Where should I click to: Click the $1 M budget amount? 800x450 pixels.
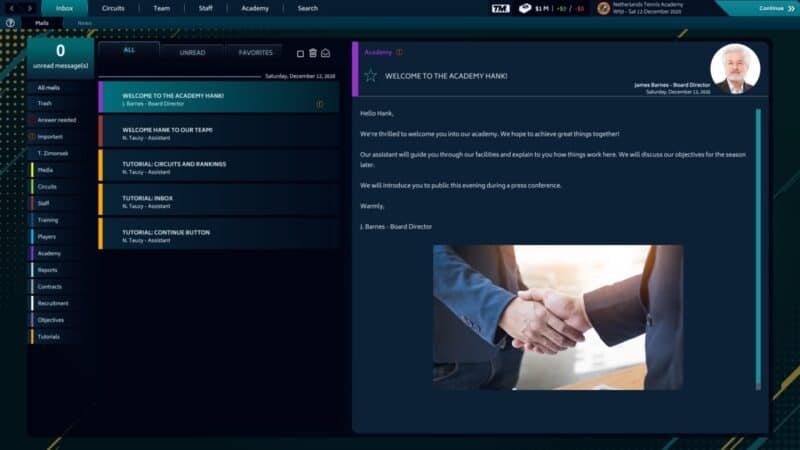coord(542,9)
